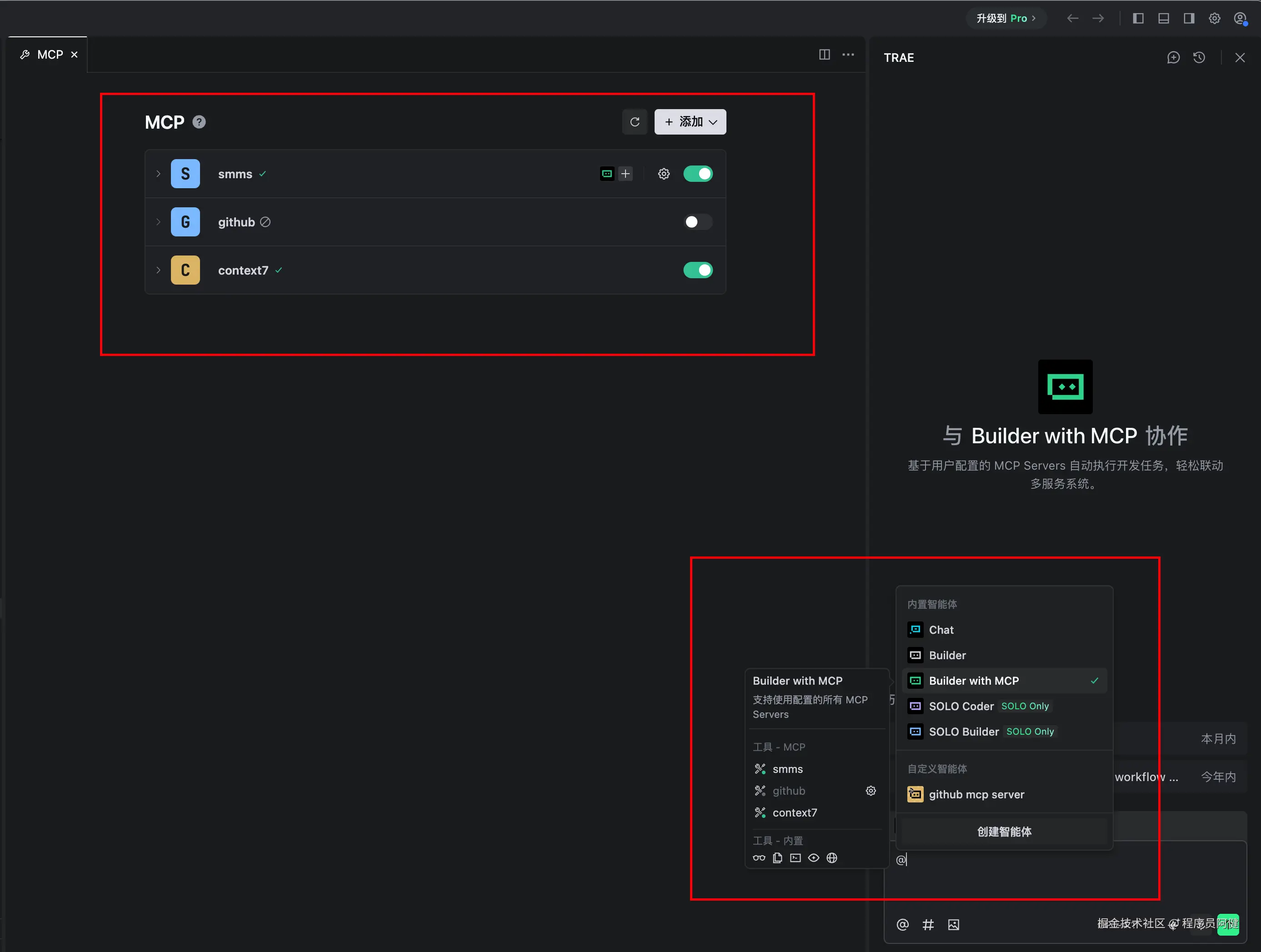
Task: Open github tool settings gear in popup
Action: point(871,791)
